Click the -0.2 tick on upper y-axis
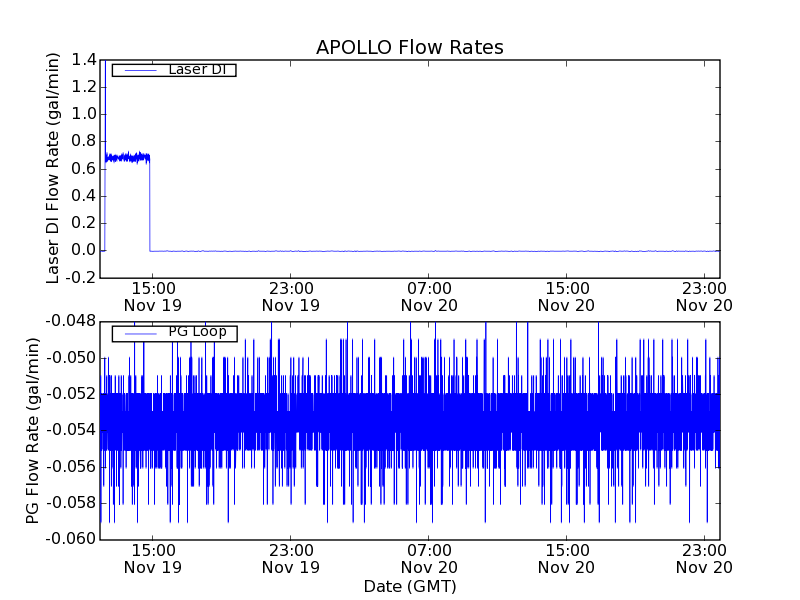 tap(80, 278)
